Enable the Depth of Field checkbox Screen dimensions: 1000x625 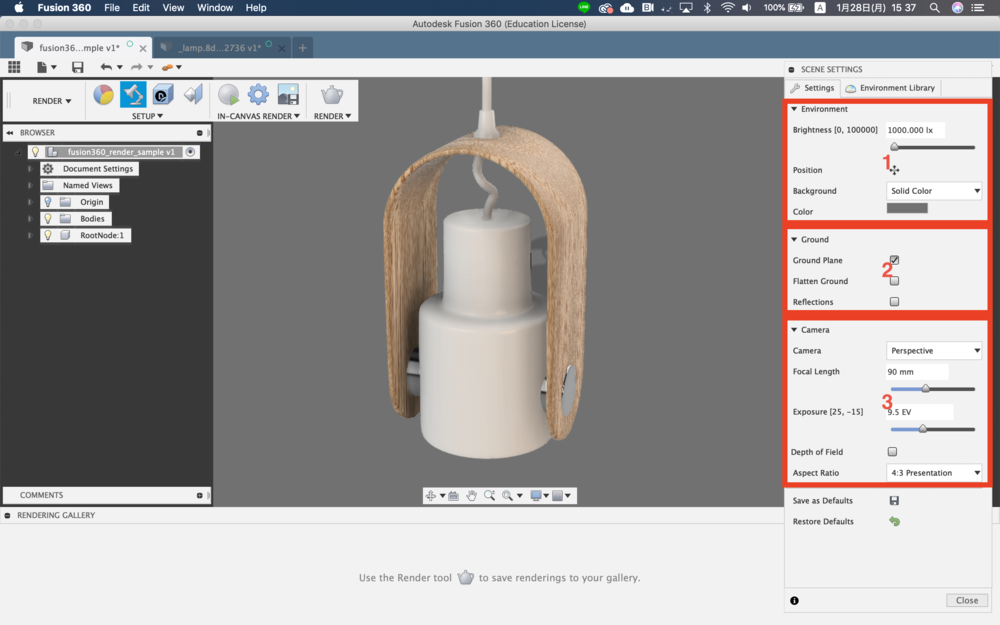pos(892,452)
